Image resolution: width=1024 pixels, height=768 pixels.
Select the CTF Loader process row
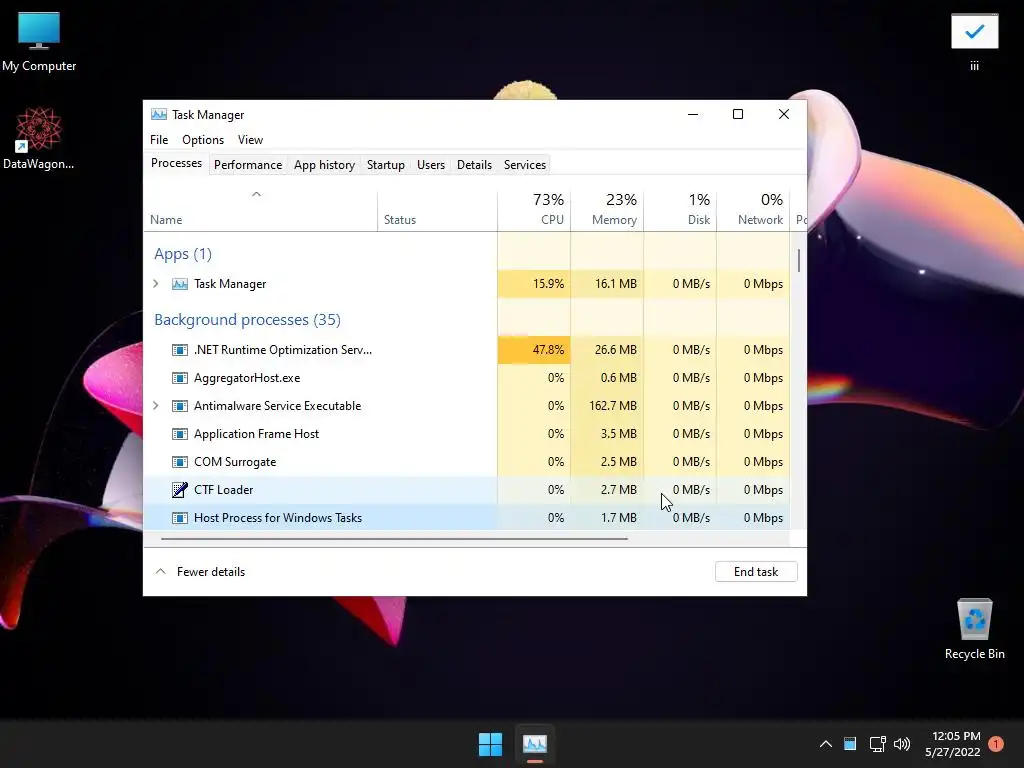point(467,490)
